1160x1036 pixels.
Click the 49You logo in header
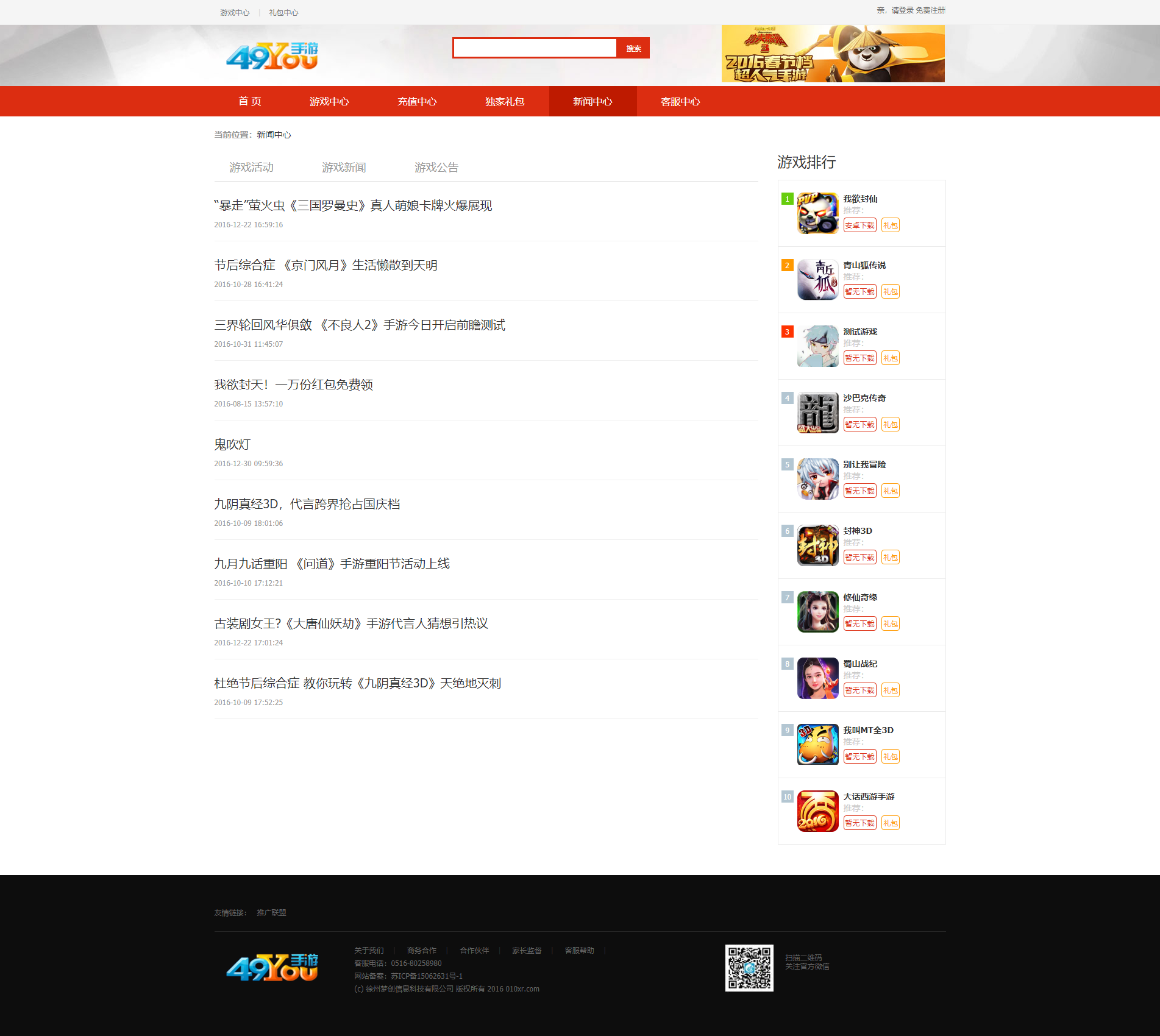[x=272, y=55]
